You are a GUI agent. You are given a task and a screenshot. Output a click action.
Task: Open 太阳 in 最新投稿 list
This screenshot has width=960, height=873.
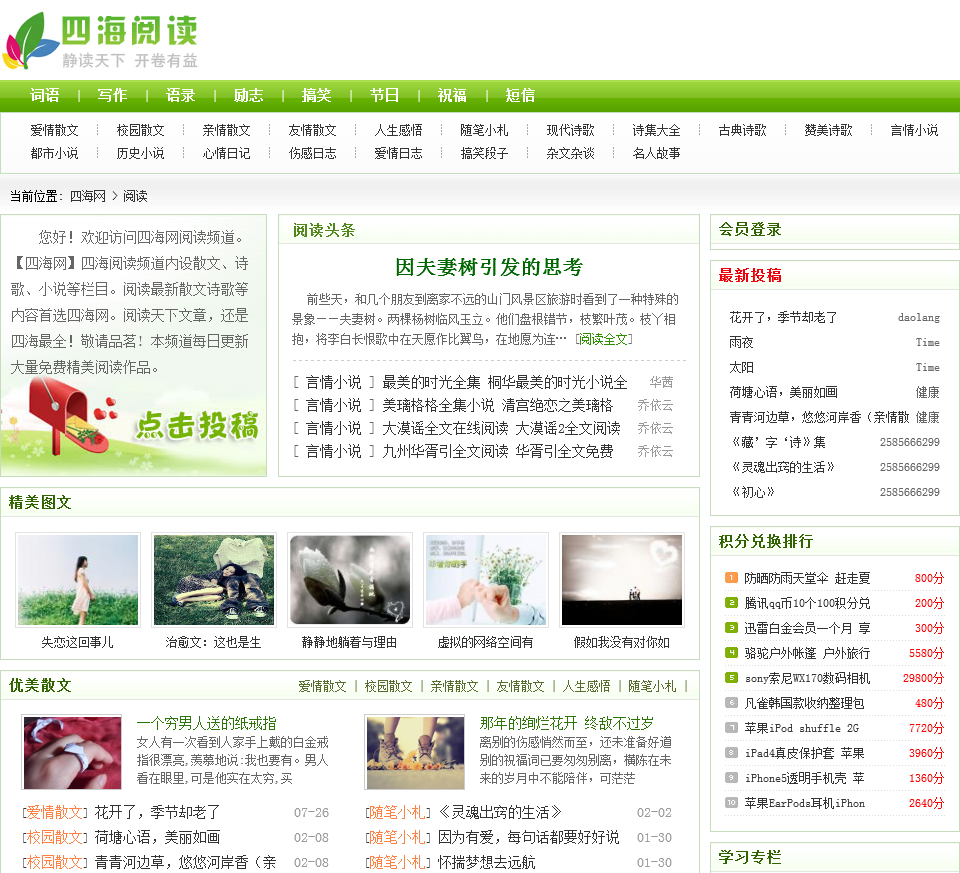click(x=741, y=367)
